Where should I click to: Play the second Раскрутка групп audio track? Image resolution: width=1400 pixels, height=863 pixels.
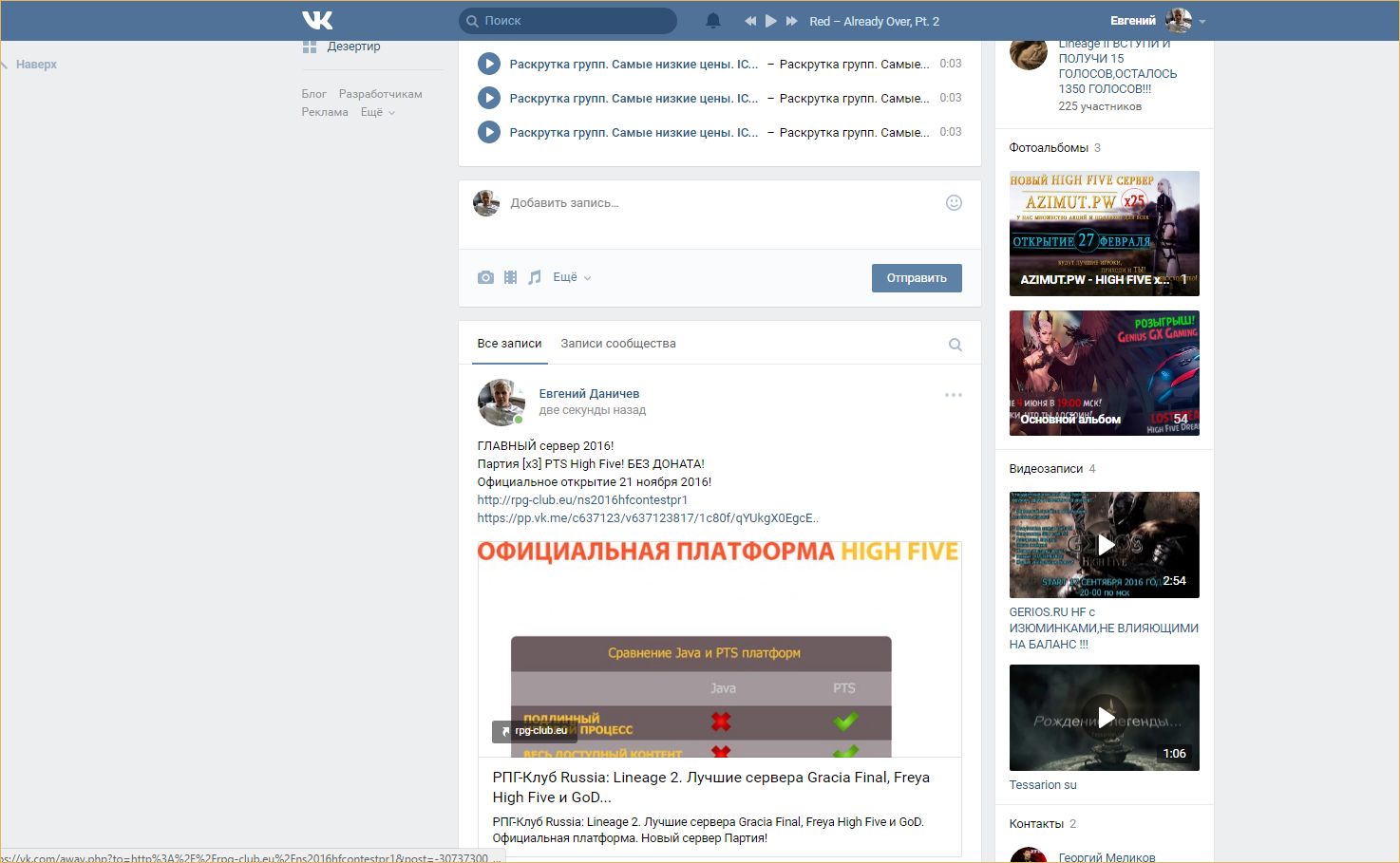coord(488,98)
